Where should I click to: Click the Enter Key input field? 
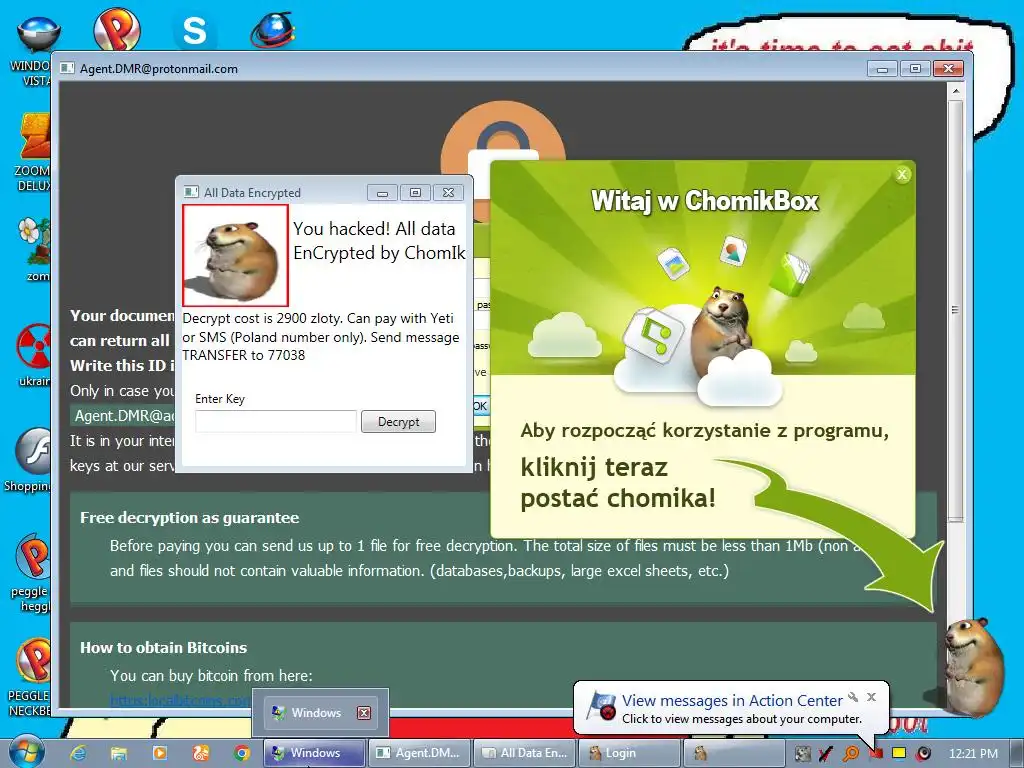click(276, 421)
